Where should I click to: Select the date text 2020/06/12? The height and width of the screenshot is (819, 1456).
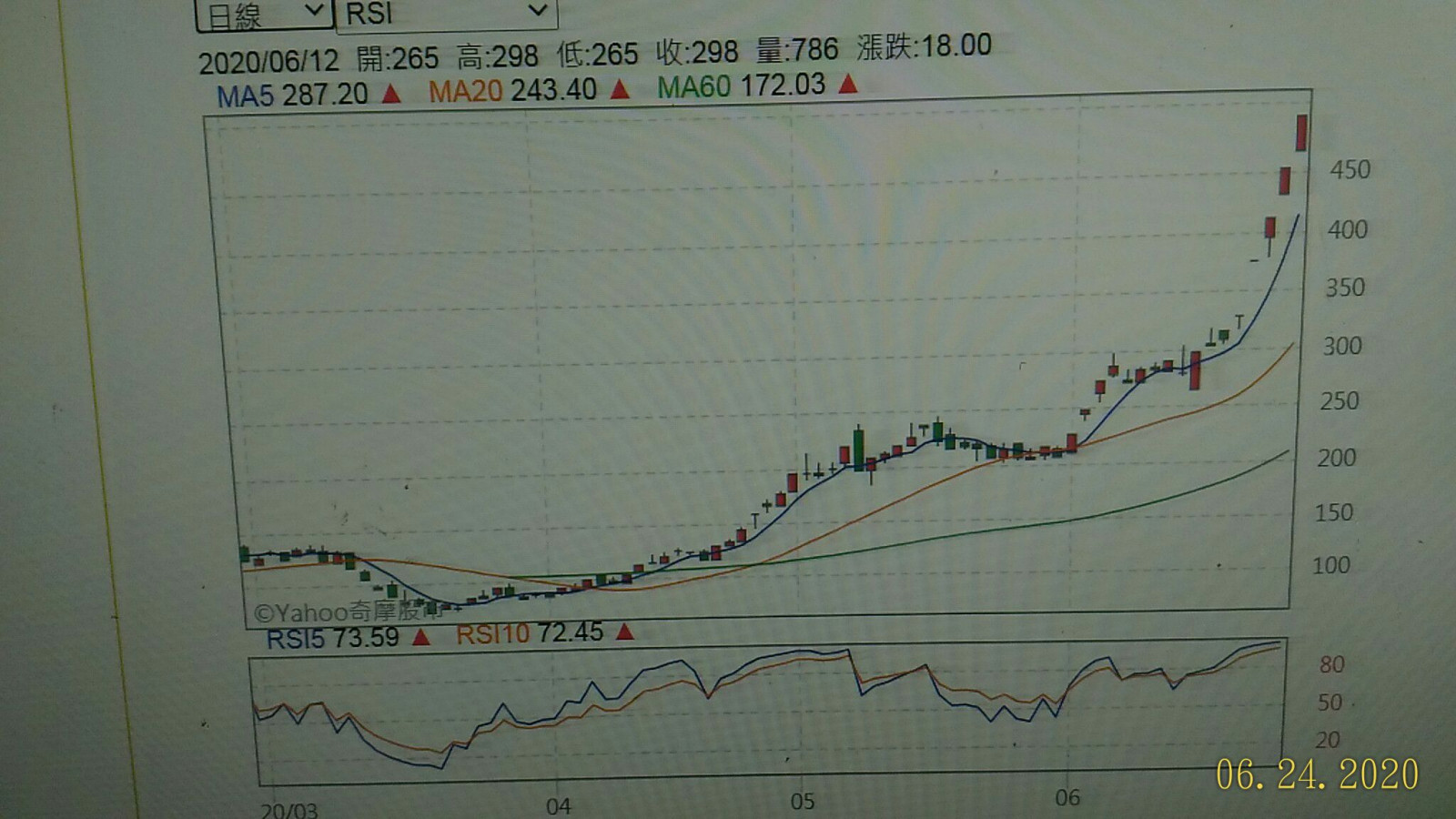[268, 62]
